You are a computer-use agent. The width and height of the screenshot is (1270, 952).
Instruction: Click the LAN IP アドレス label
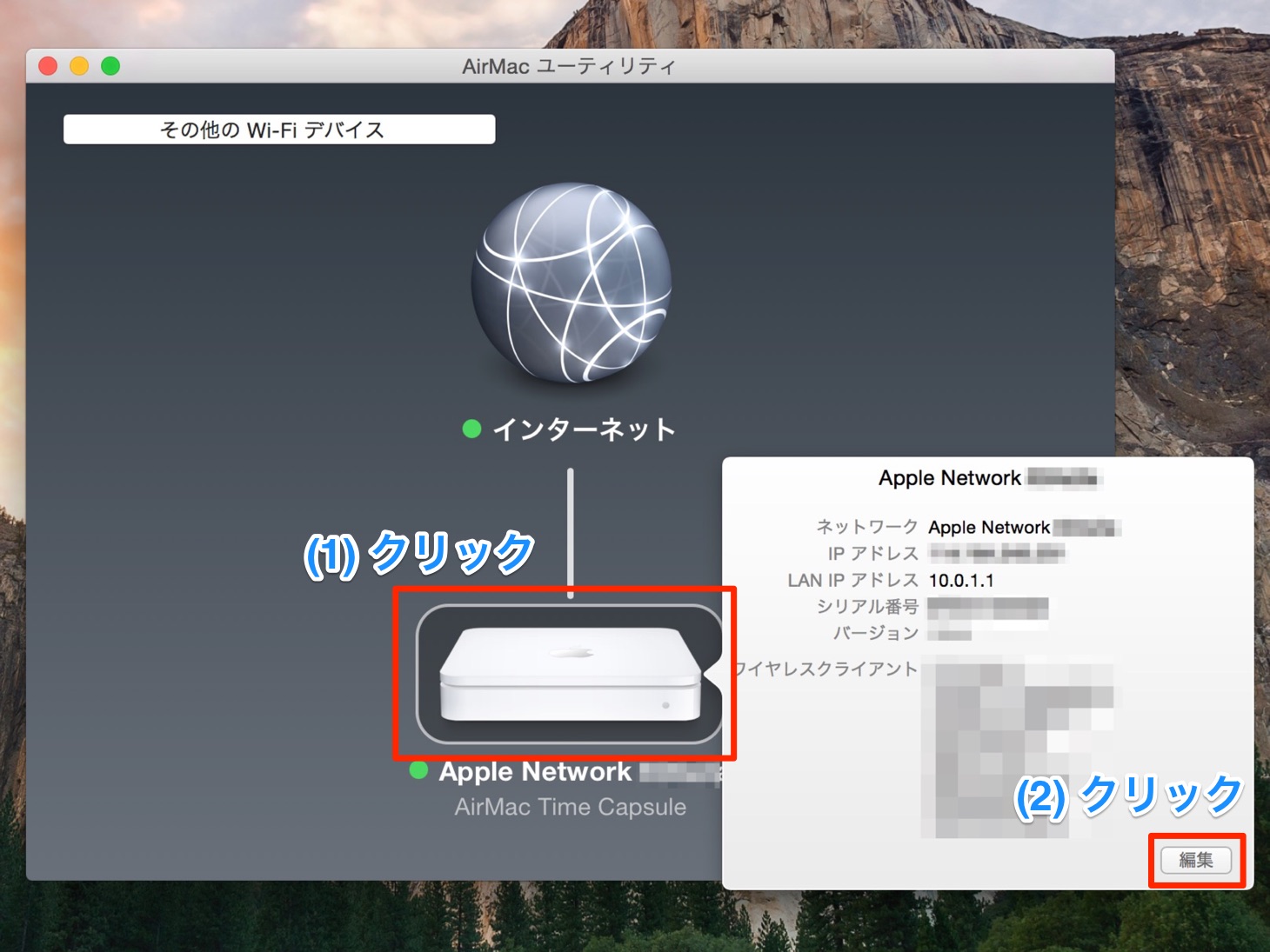pyautogui.click(x=853, y=581)
